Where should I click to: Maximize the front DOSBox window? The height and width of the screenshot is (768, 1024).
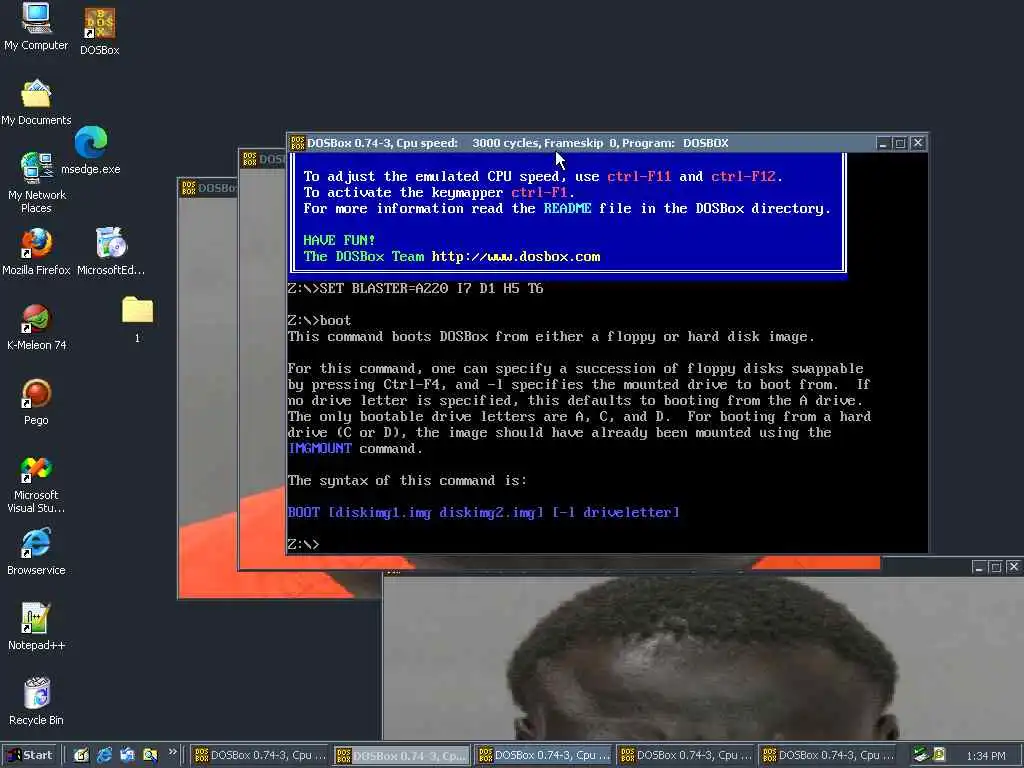point(900,143)
